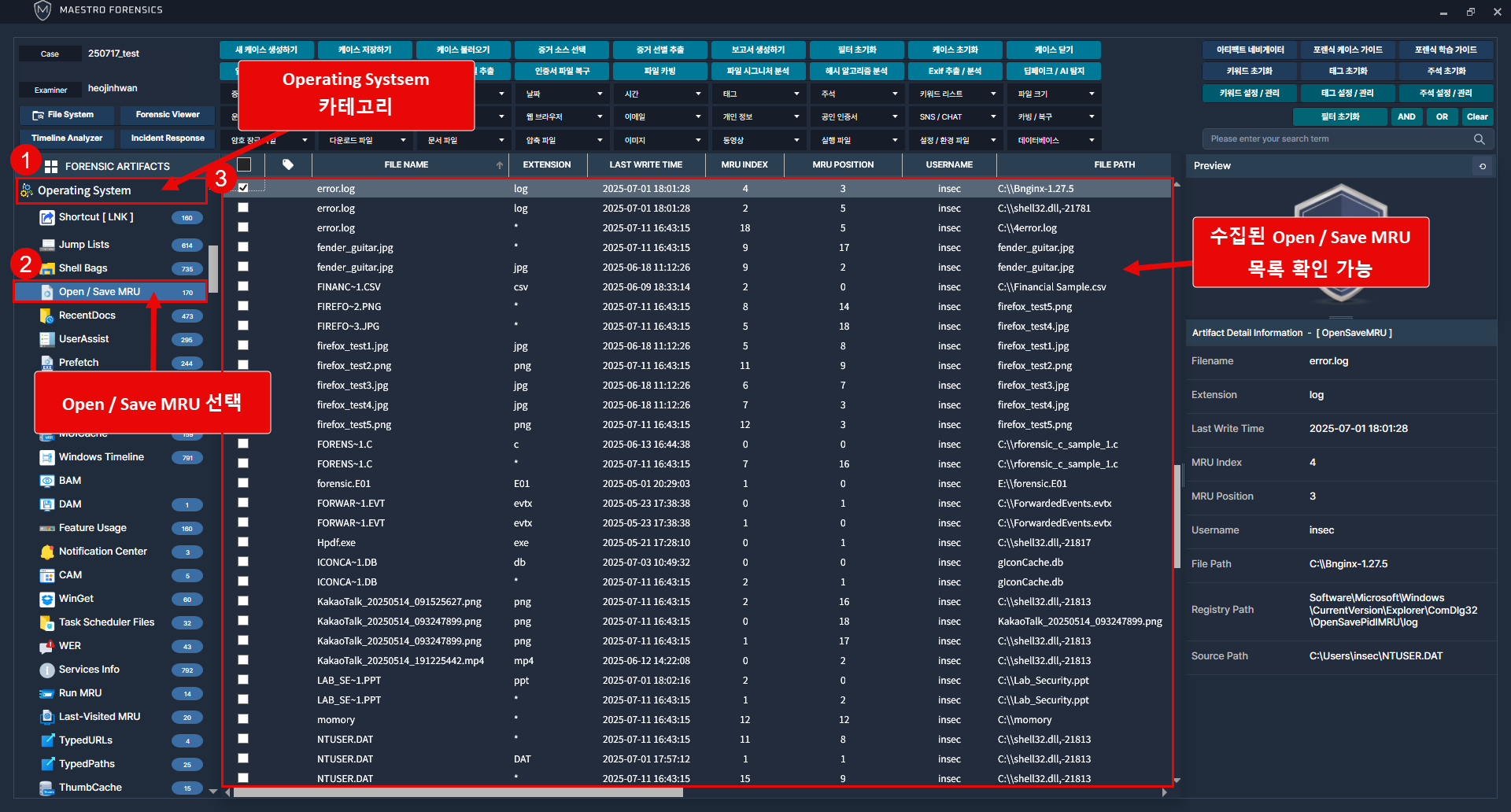Click the Windows Timeline icon in sidebar
The image size is (1511, 812).
[x=47, y=457]
